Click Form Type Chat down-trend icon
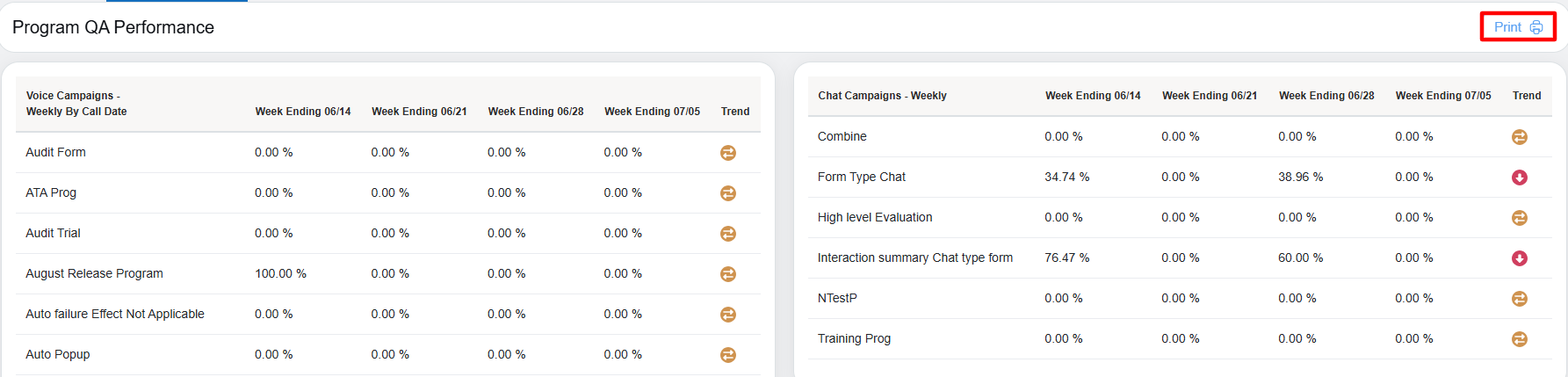Image resolution: width=1568 pixels, height=377 pixels. [x=1520, y=178]
